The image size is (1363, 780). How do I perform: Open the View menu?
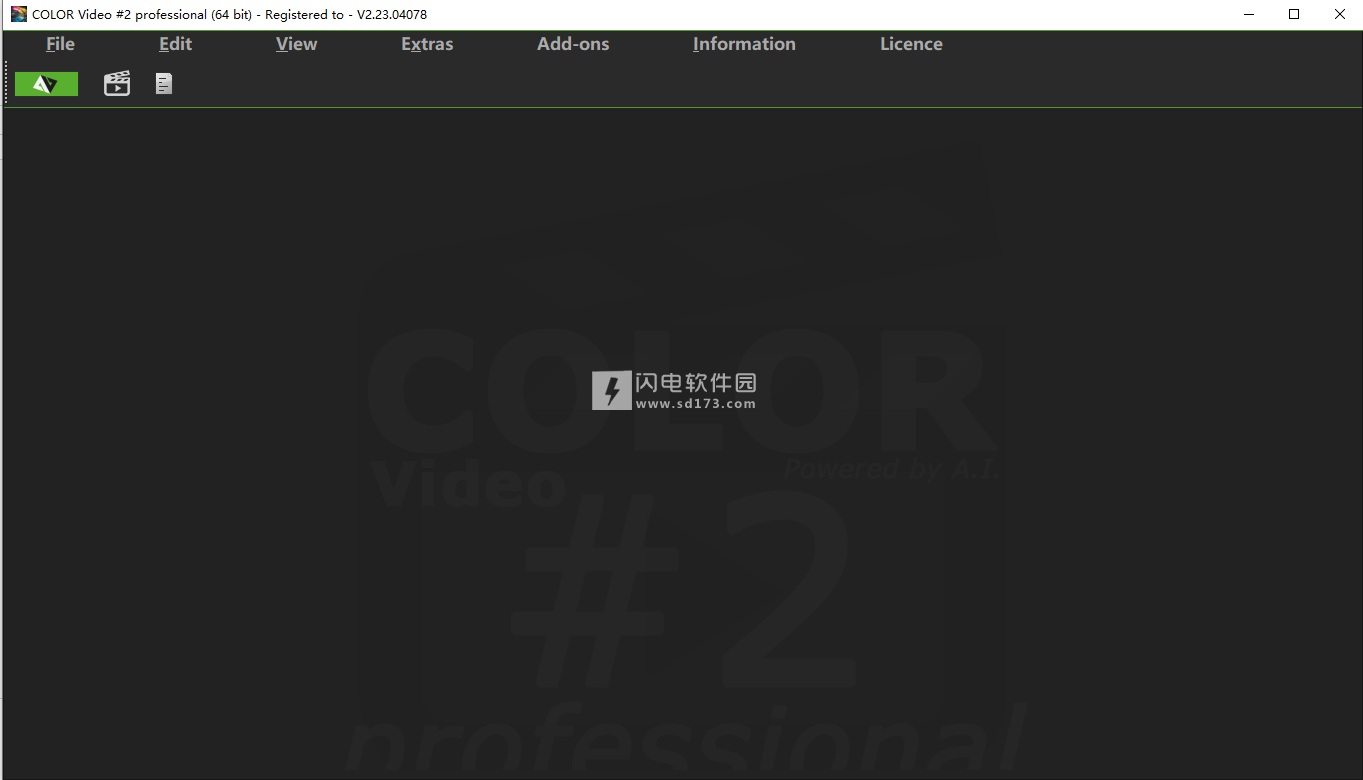click(296, 44)
